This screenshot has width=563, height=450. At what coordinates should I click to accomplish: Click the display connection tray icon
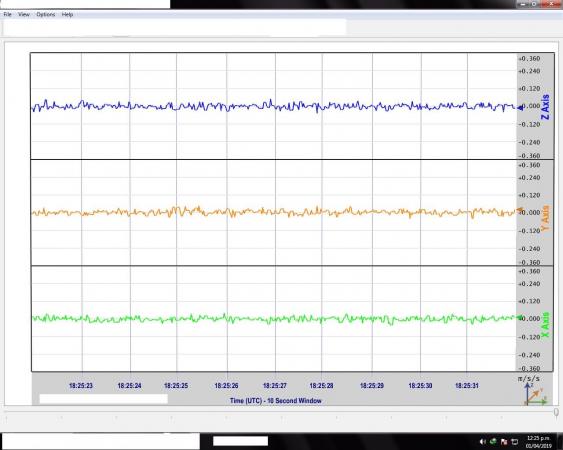515,442
